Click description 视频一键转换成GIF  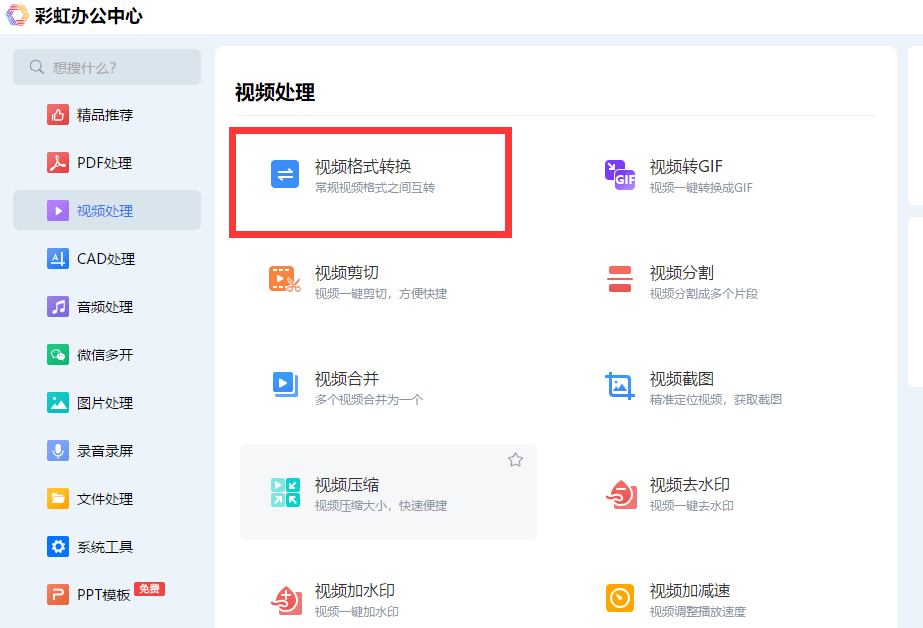pyautogui.click(x=701, y=188)
